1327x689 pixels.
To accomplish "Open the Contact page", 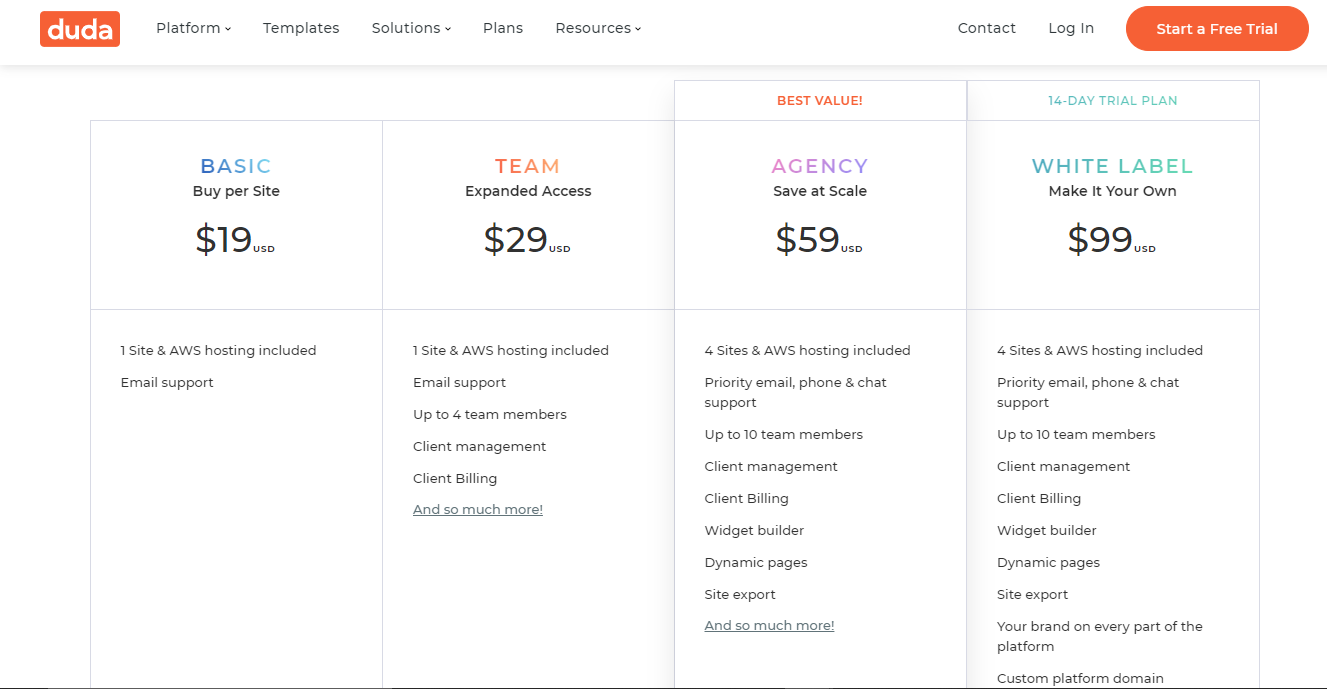I will (x=986, y=28).
